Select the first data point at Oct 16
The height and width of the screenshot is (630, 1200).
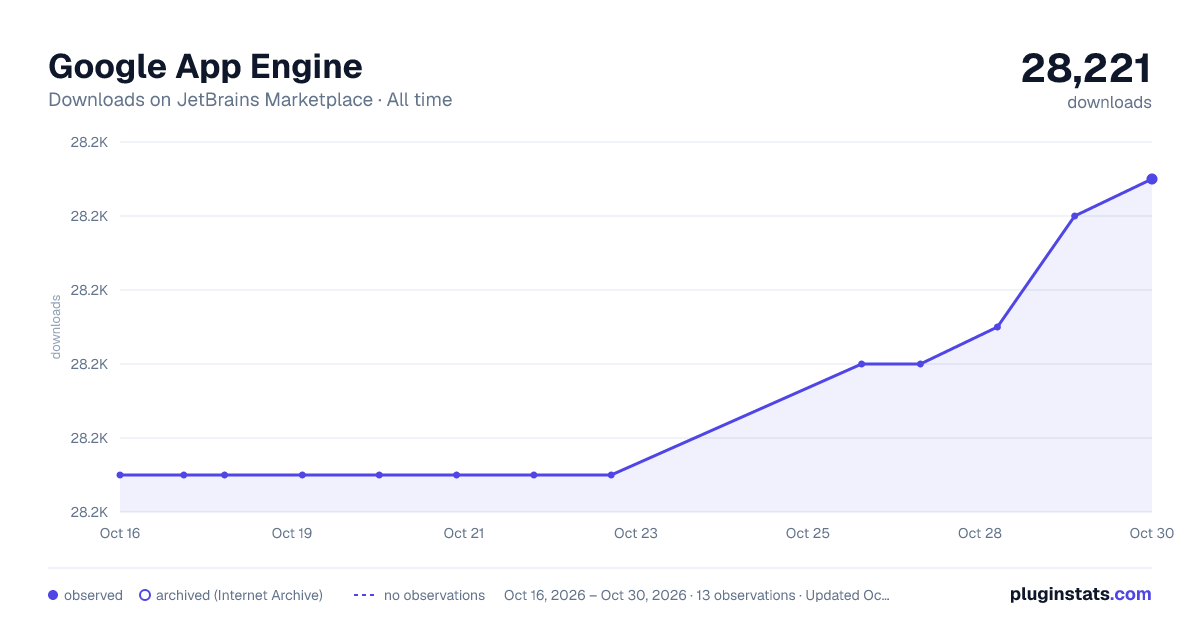(x=120, y=475)
